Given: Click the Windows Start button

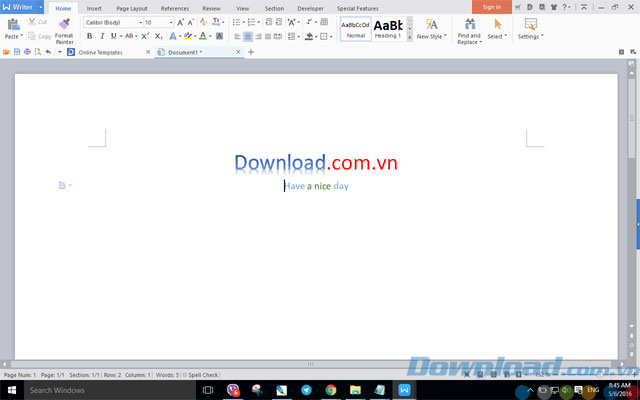Looking at the screenshot, I should pyautogui.click(x=12, y=390).
